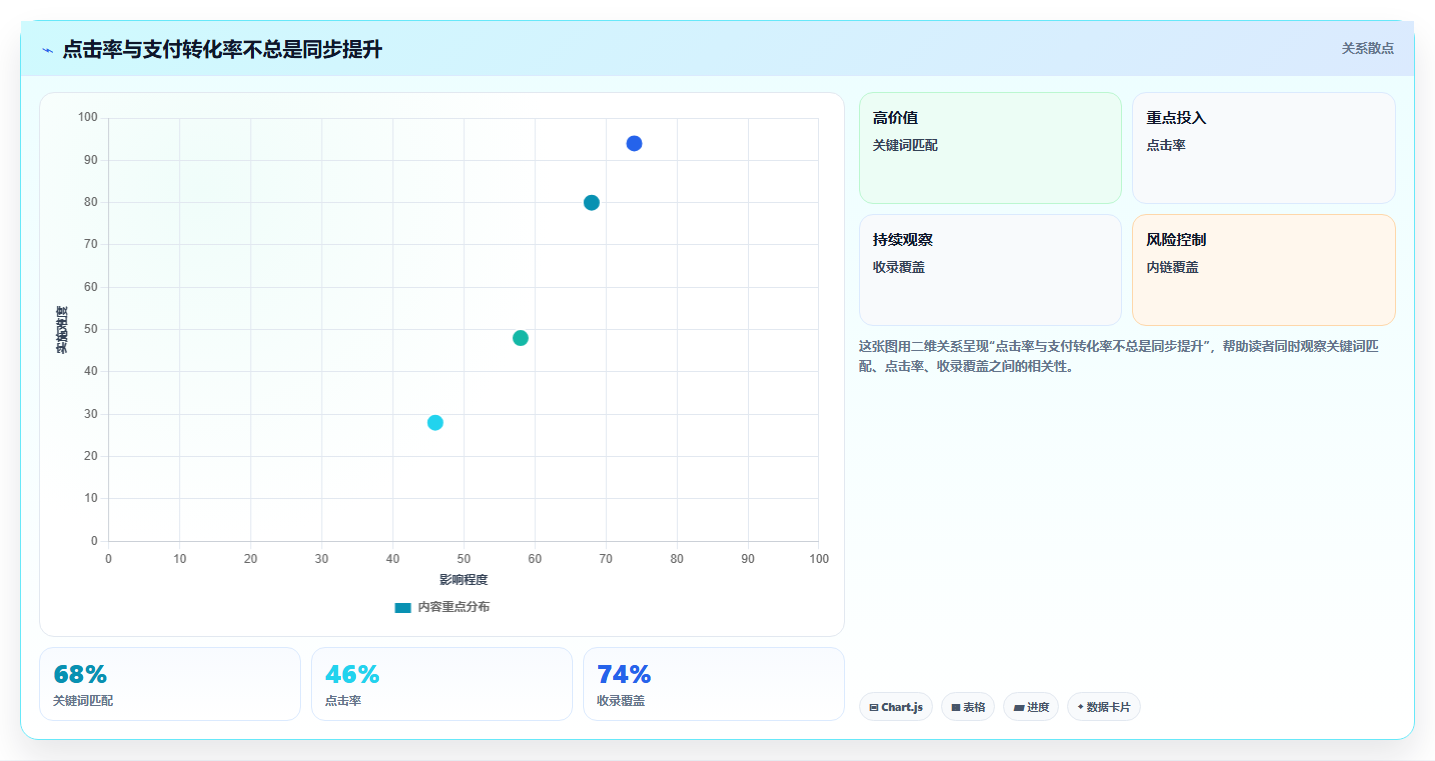Toggle the 内容重点分布 legend item

442,607
